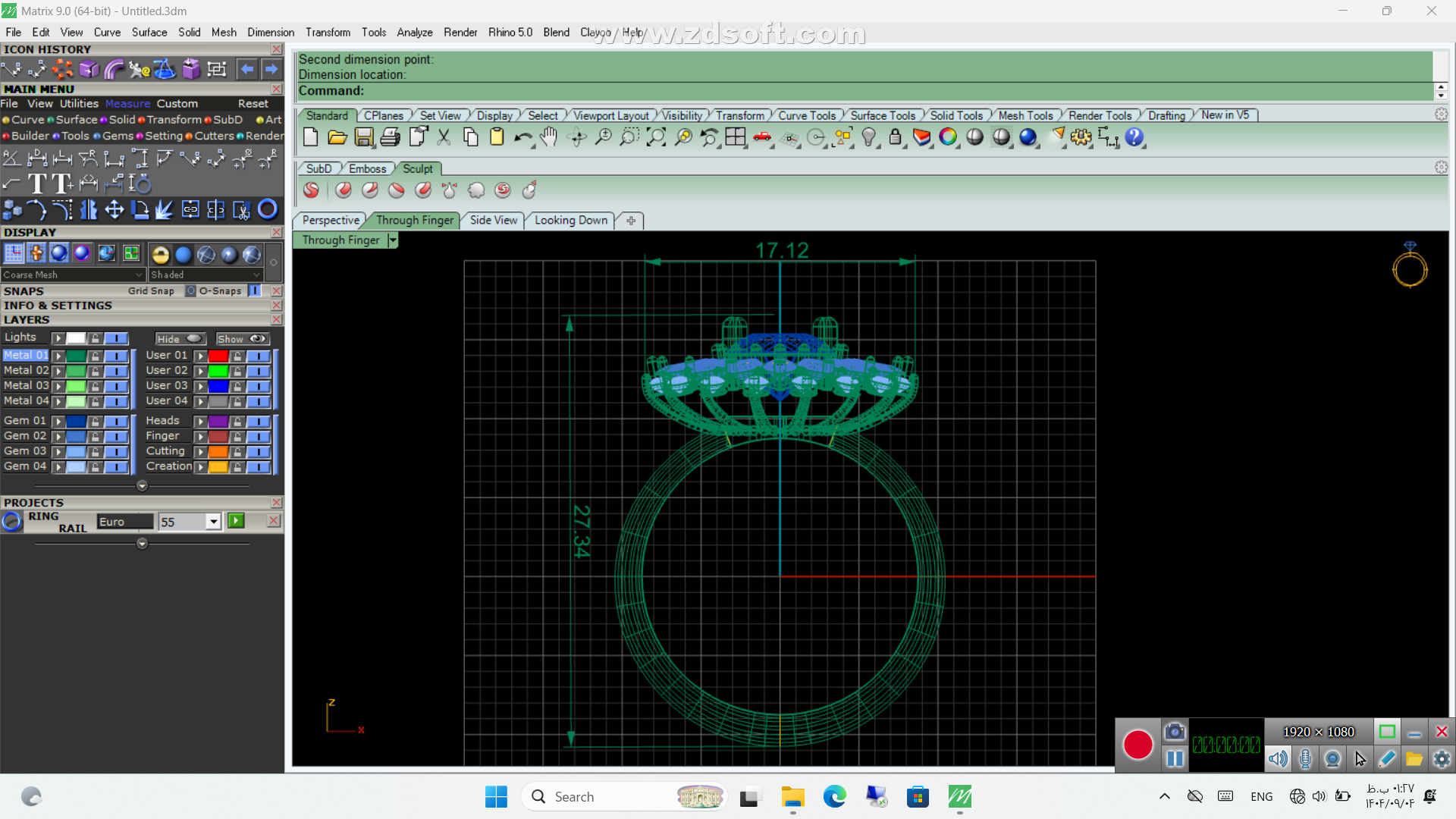The height and width of the screenshot is (819, 1456).
Task: Click the Save file icon
Action: 364,137
